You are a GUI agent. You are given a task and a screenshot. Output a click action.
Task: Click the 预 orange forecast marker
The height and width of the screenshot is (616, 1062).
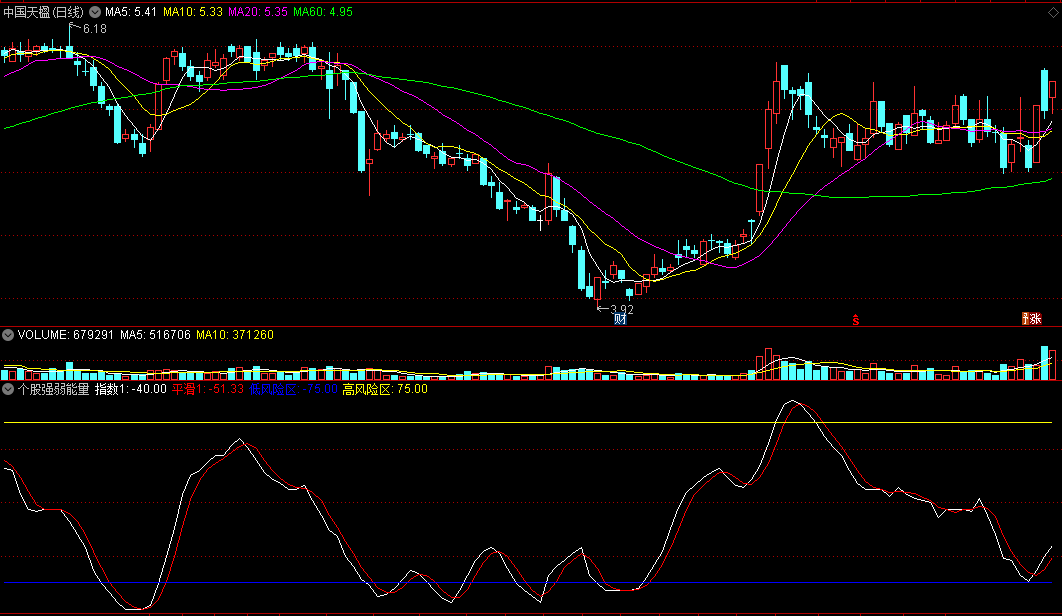point(1025,319)
